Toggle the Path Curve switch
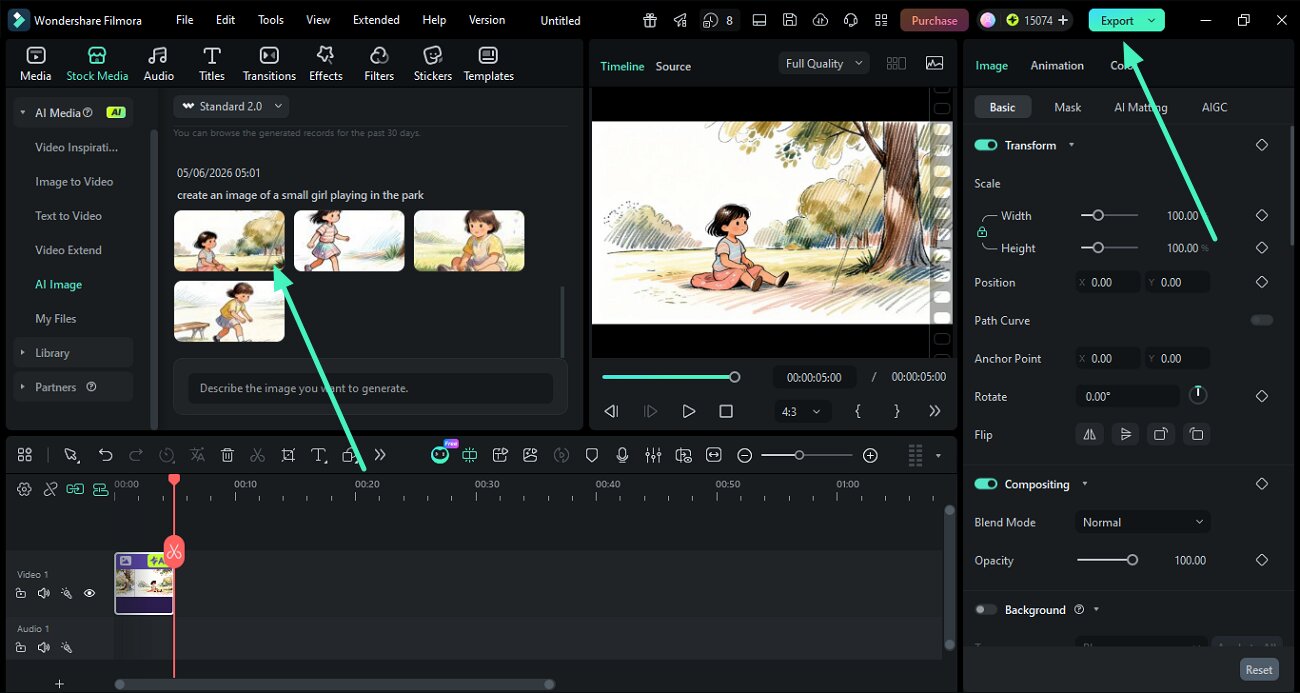Image resolution: width=1300 pixels, height=693 pixels. click(1262, 320)
